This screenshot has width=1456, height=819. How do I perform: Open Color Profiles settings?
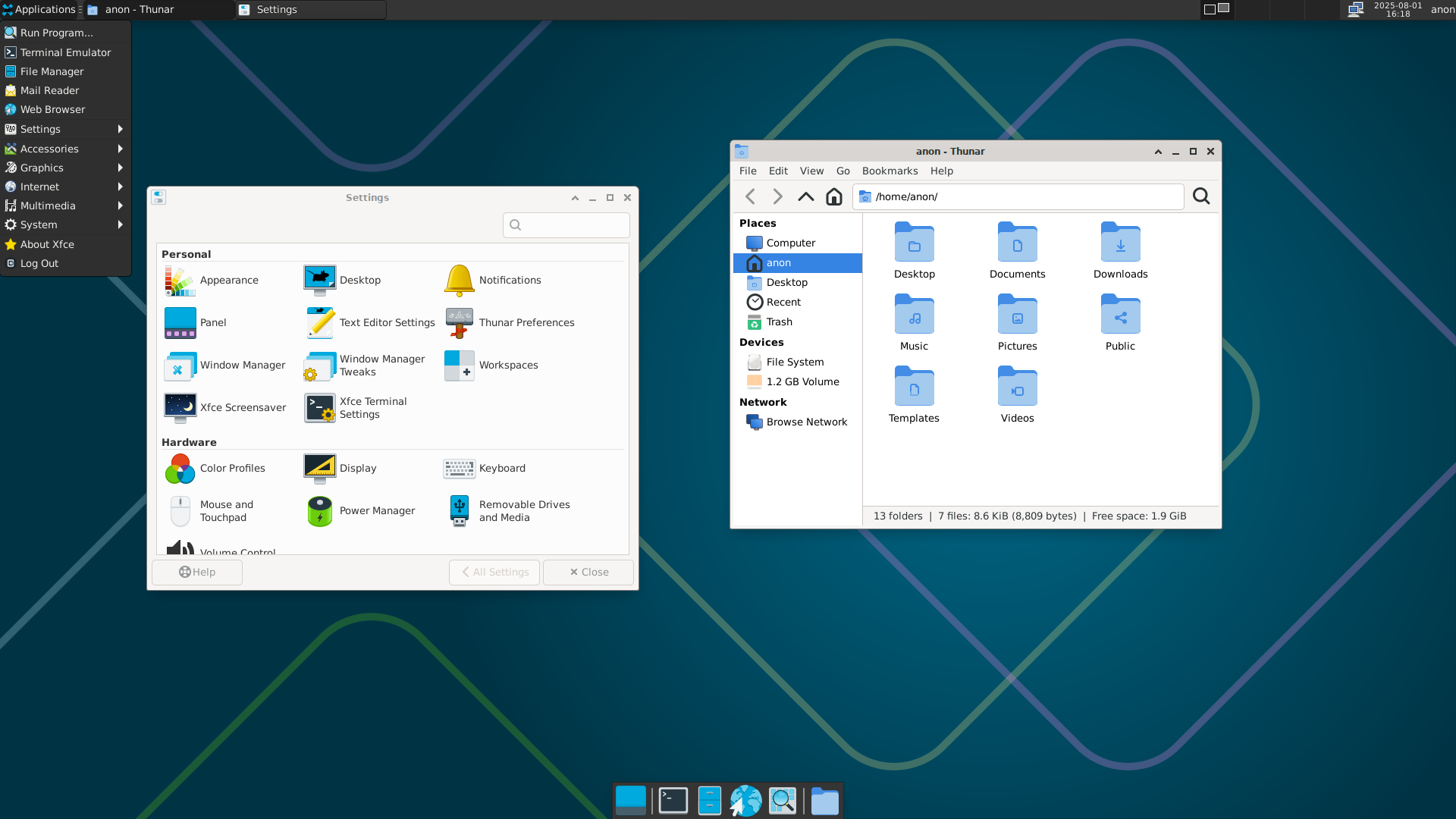pos(180,469)
